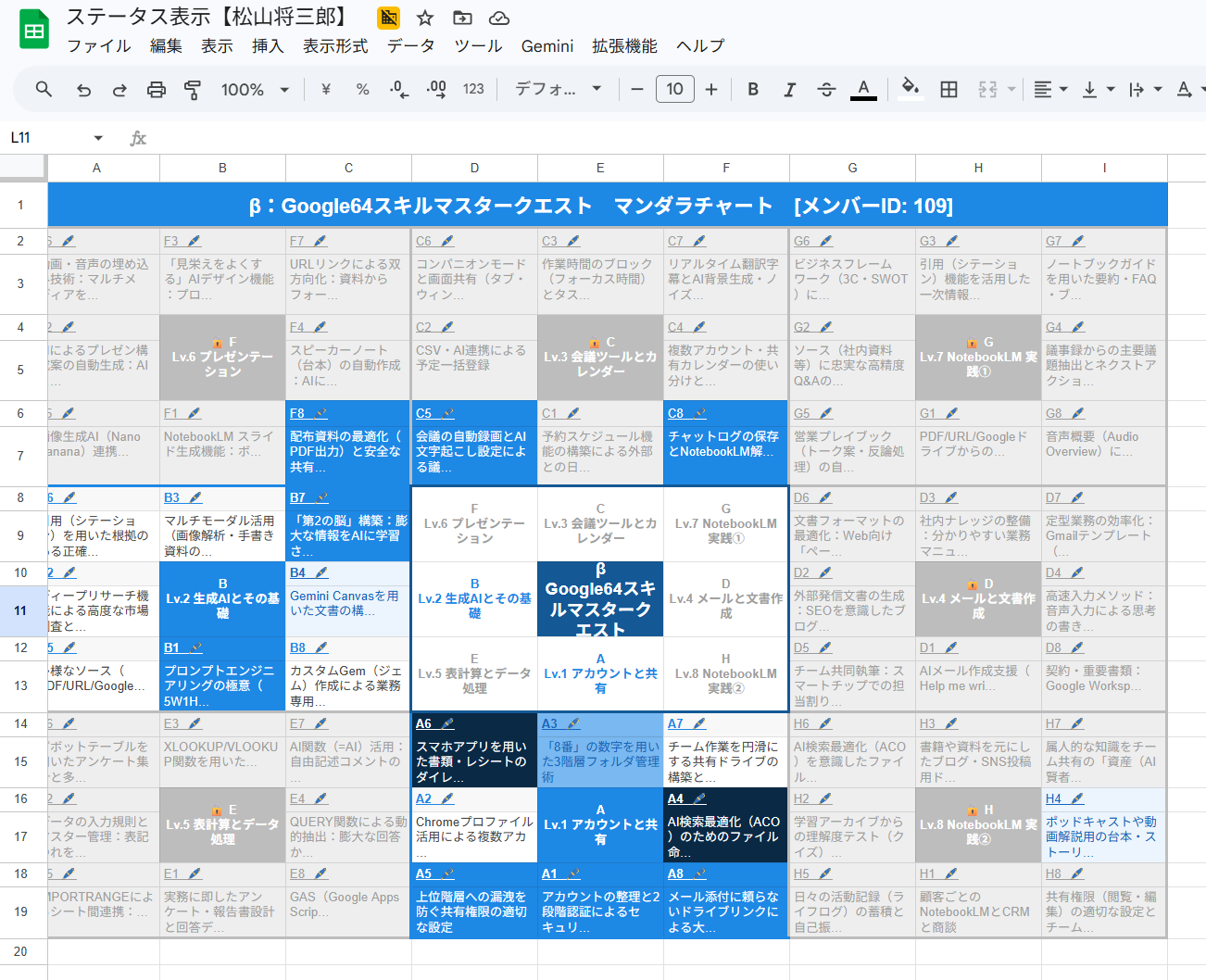Expand the merge type dropdown arrow
The image size is (1206, 980).
[x=1011, y=89]
